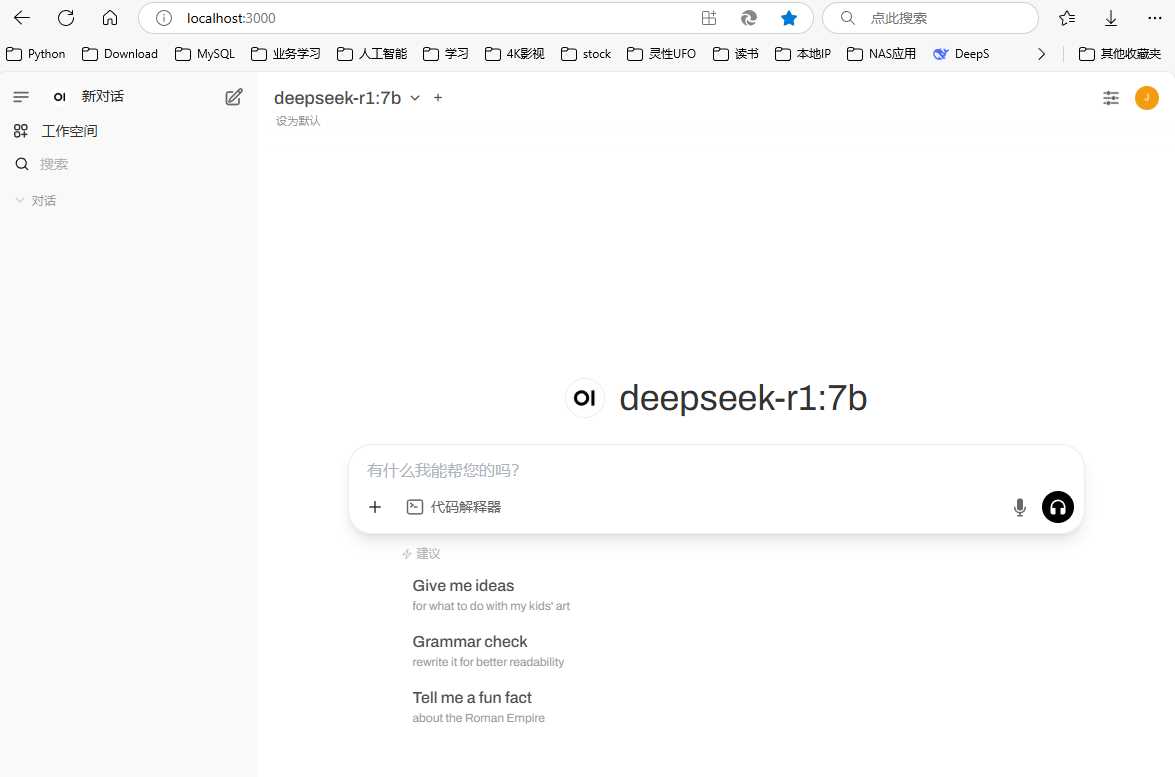Start a new chat with the pencil icon
Screen dimensions: 1175x777
[234, 97]
